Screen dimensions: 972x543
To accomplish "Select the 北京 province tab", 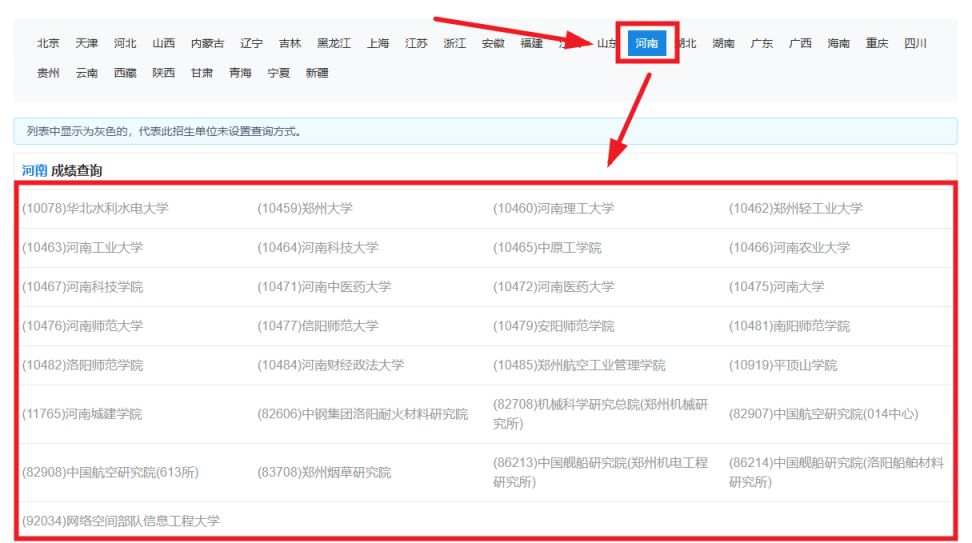I will (x=48, y=43).
